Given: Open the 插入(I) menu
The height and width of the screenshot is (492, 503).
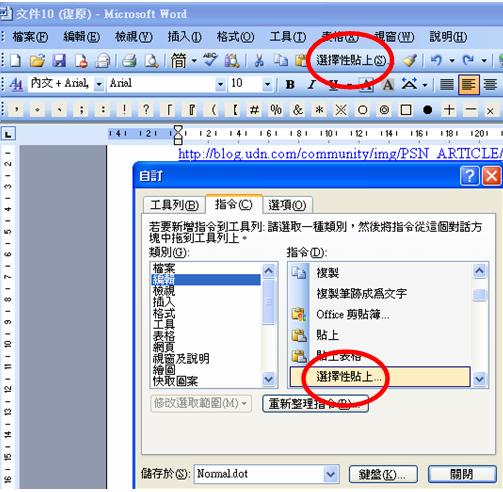Looking at the screenshot, I should pos(184,37).
